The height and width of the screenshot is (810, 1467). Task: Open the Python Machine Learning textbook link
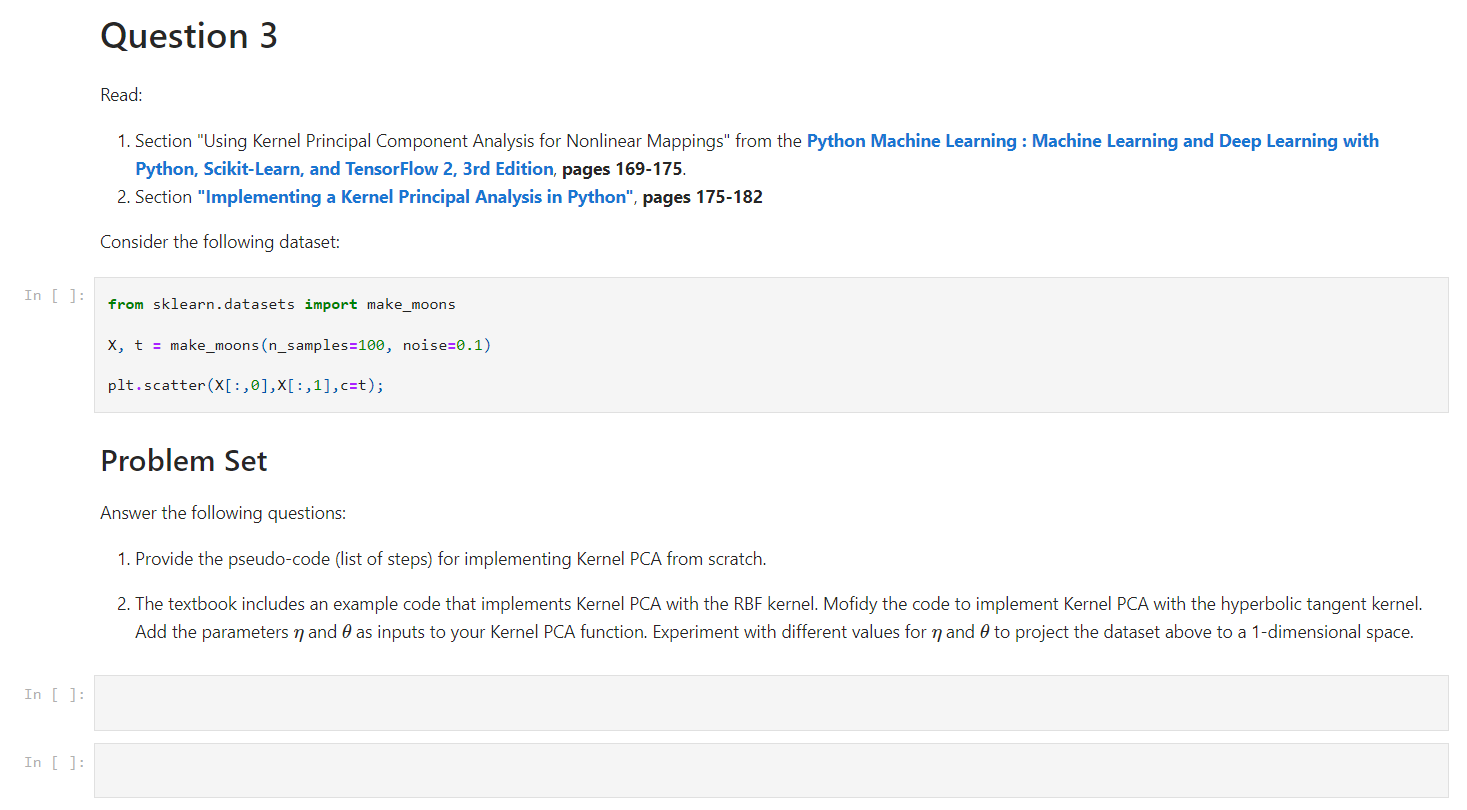(x=1092, y=140)
